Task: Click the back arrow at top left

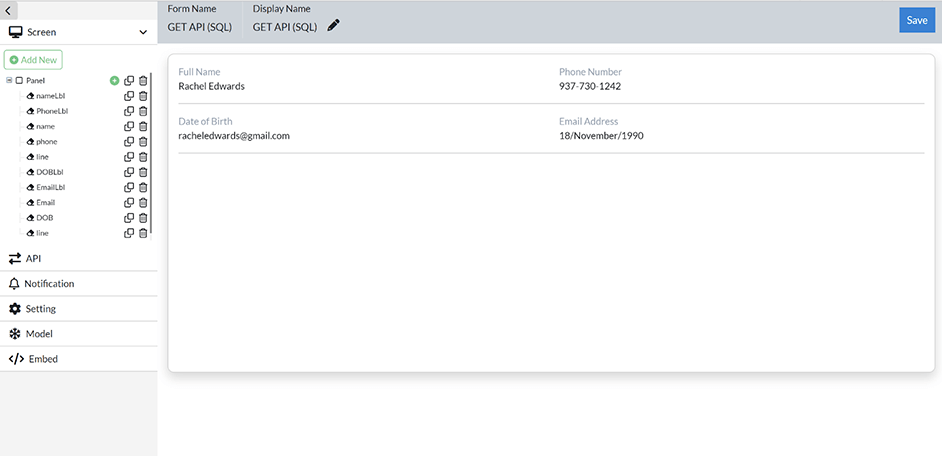Action: click(x=9, y=9)
